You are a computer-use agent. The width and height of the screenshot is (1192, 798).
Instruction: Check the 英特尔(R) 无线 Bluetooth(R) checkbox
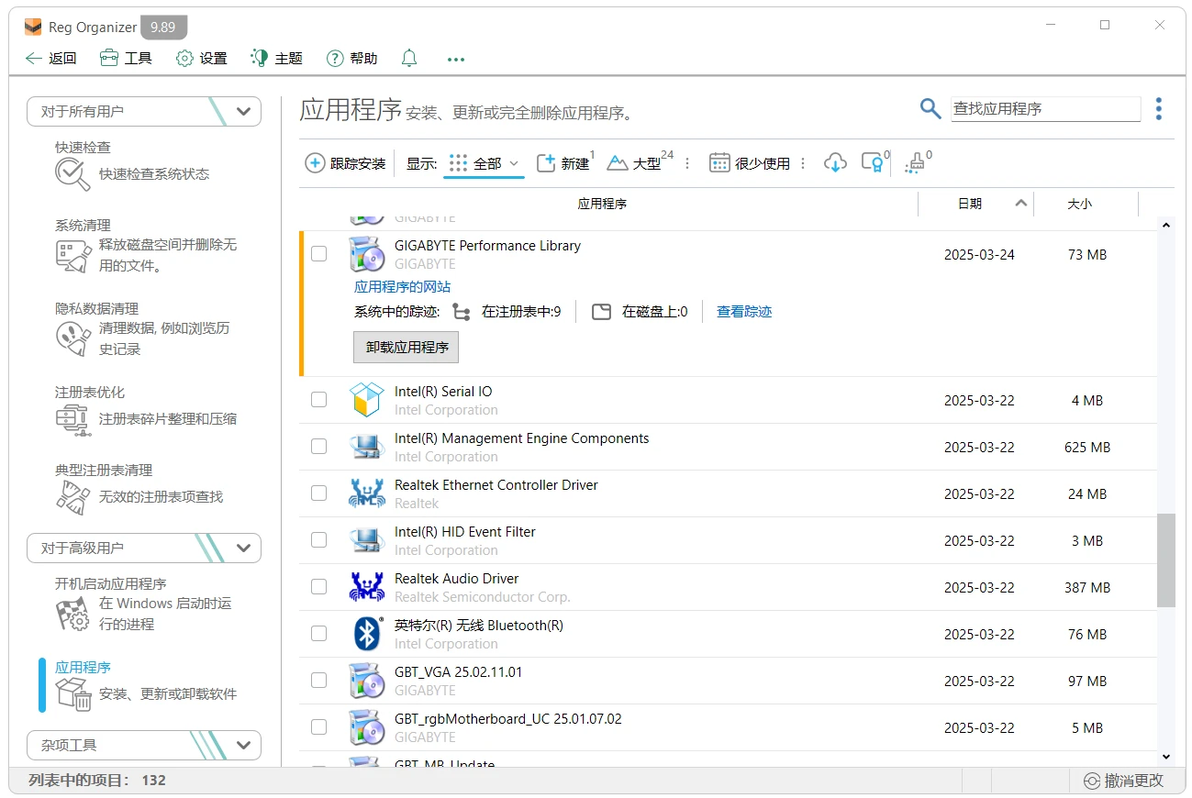click(319, 634)
